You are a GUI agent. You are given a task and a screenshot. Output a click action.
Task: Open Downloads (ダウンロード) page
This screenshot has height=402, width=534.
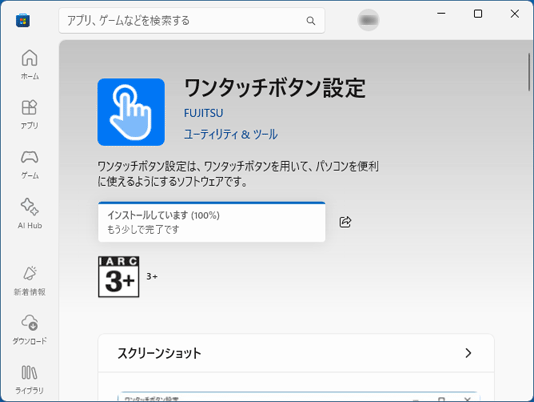click(30, 330)
